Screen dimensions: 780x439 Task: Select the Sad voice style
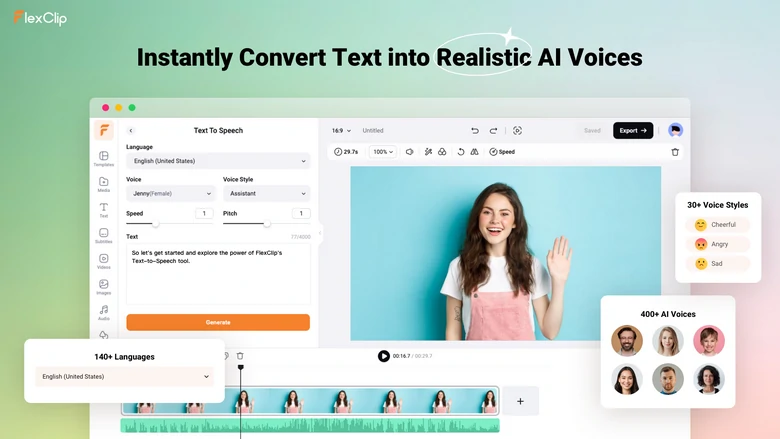click(717, 263)
